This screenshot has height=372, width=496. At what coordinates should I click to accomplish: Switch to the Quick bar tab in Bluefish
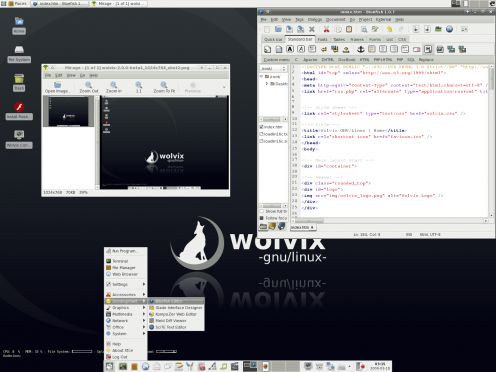pos(273,39)
